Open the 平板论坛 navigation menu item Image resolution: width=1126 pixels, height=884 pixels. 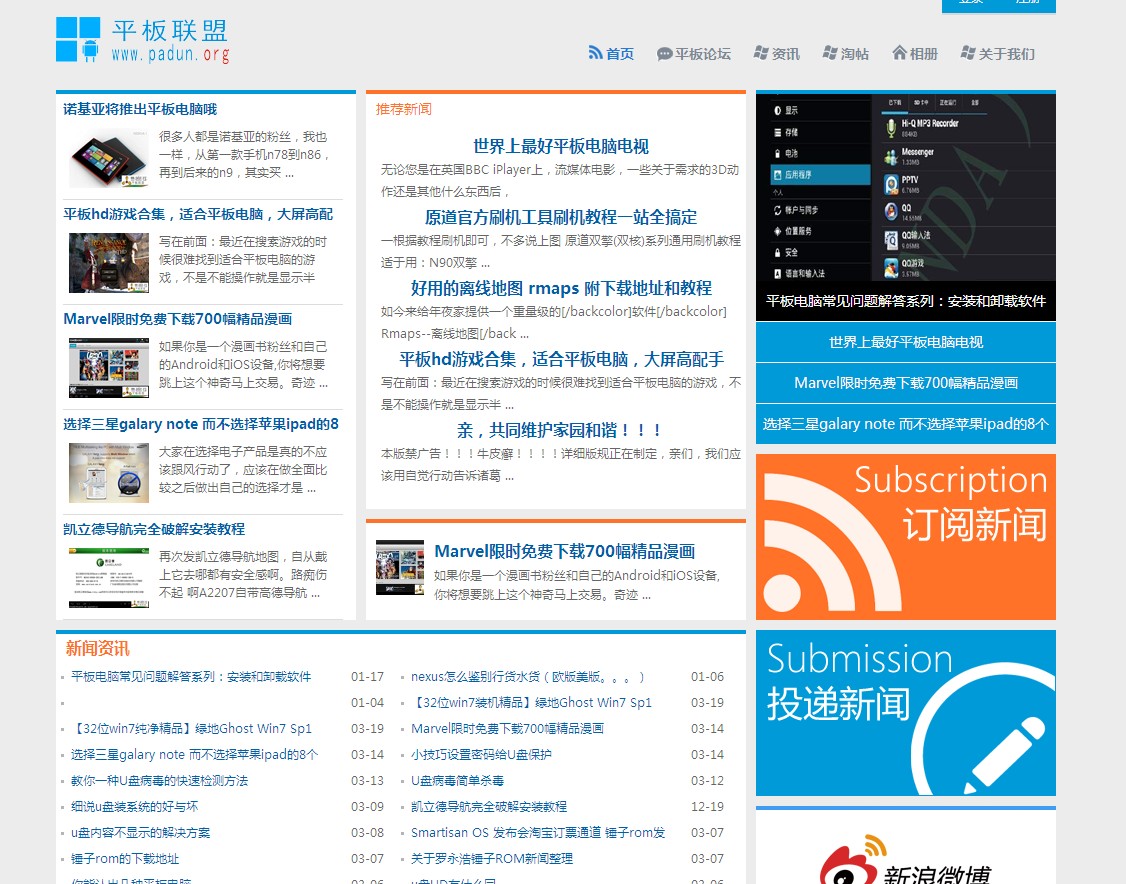[x=702, y=54]
